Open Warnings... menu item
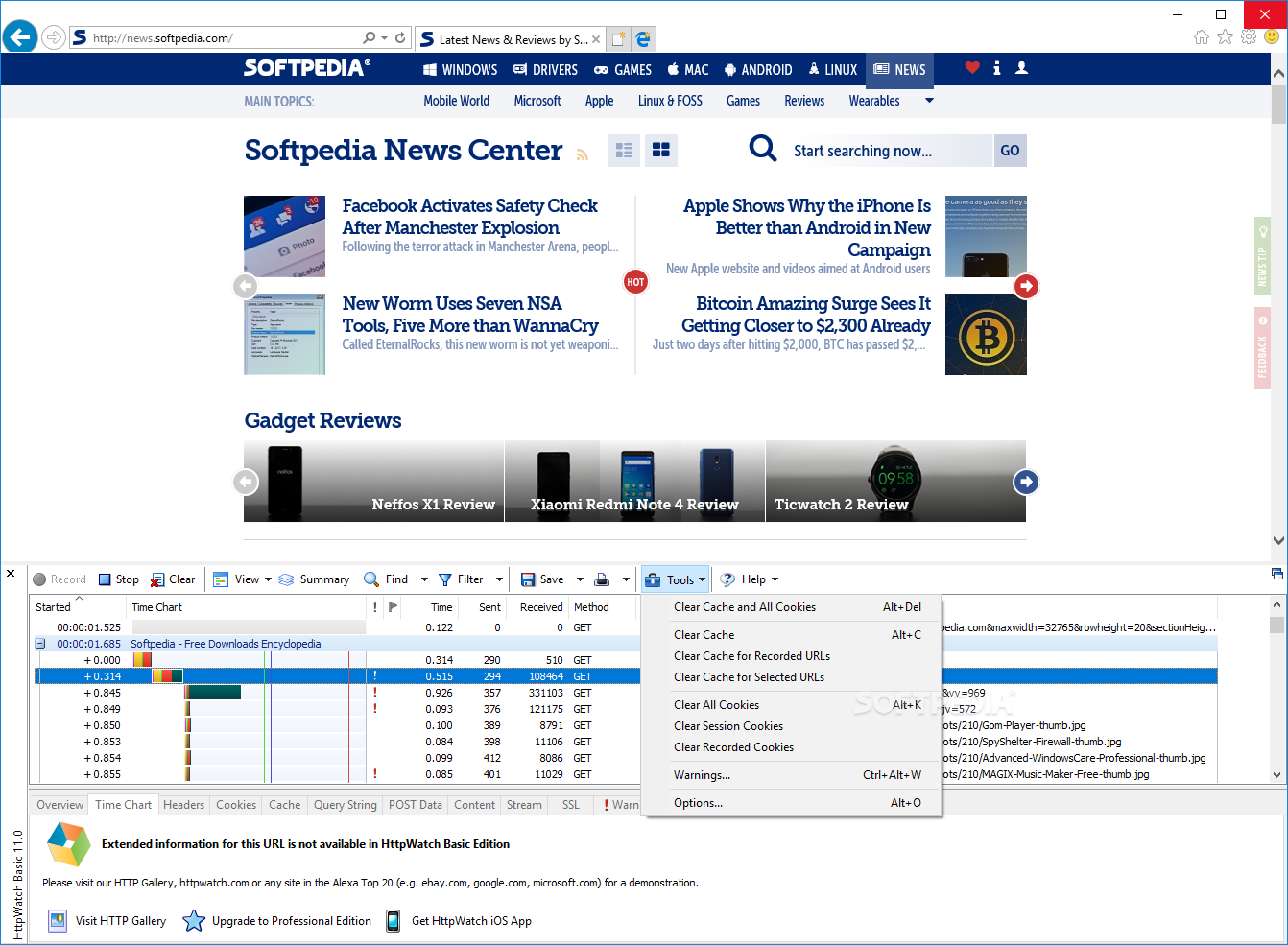This screenshot has width=1288, height=945. [x=793, y=775]
